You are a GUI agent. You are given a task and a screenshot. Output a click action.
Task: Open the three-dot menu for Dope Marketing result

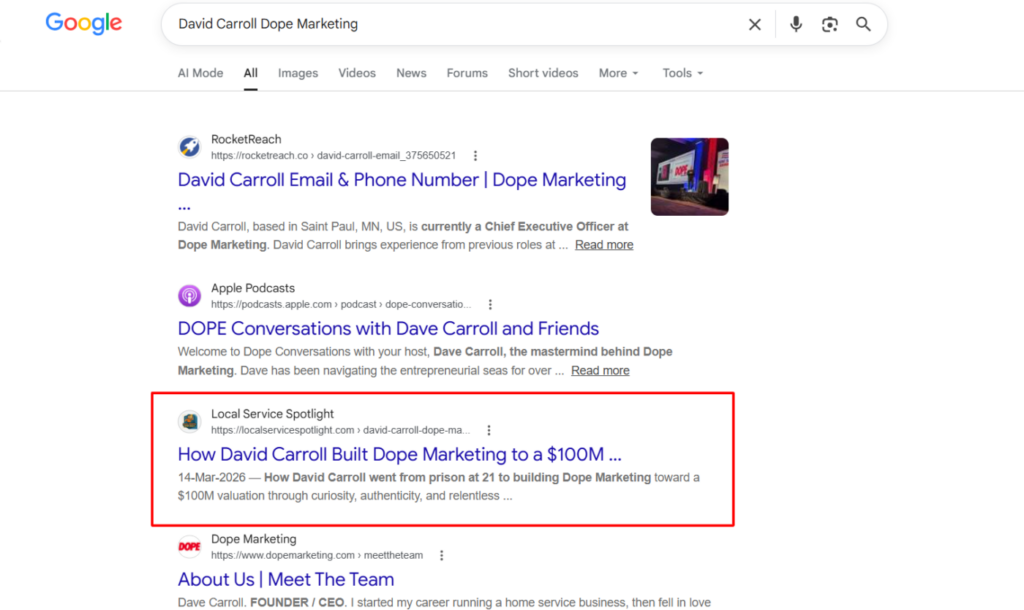(x=441, y=555)
